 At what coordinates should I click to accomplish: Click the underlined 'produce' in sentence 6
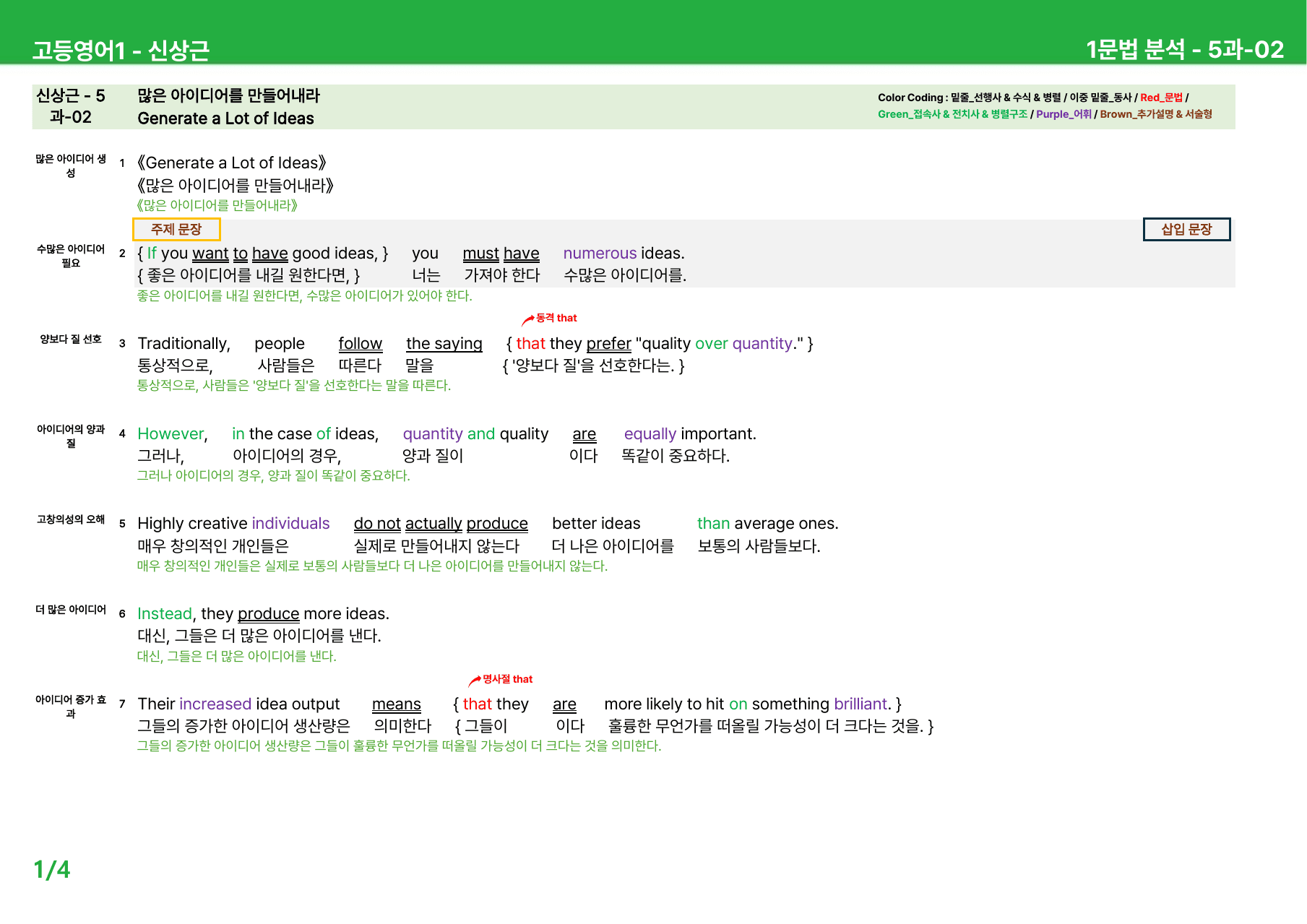click(x=268, y=613)
